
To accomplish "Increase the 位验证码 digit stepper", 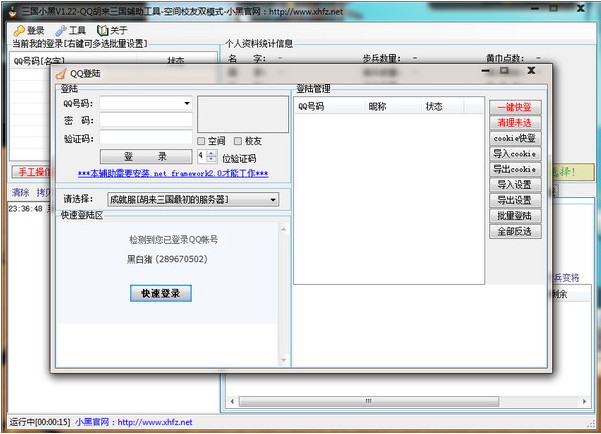I will coord(212,153).
